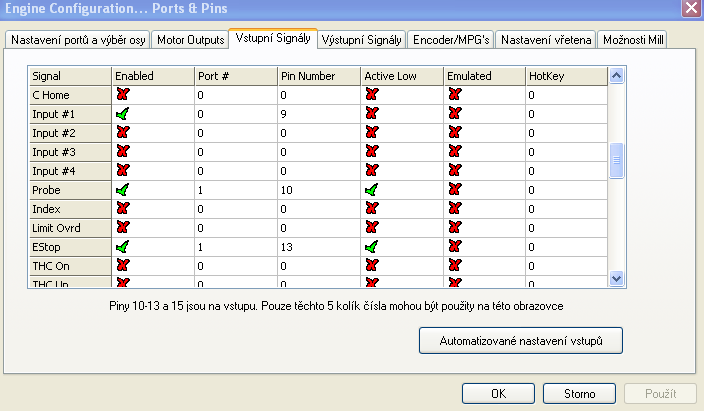
Task: Click green check for EStop Active Low
Action: [373, 246]
